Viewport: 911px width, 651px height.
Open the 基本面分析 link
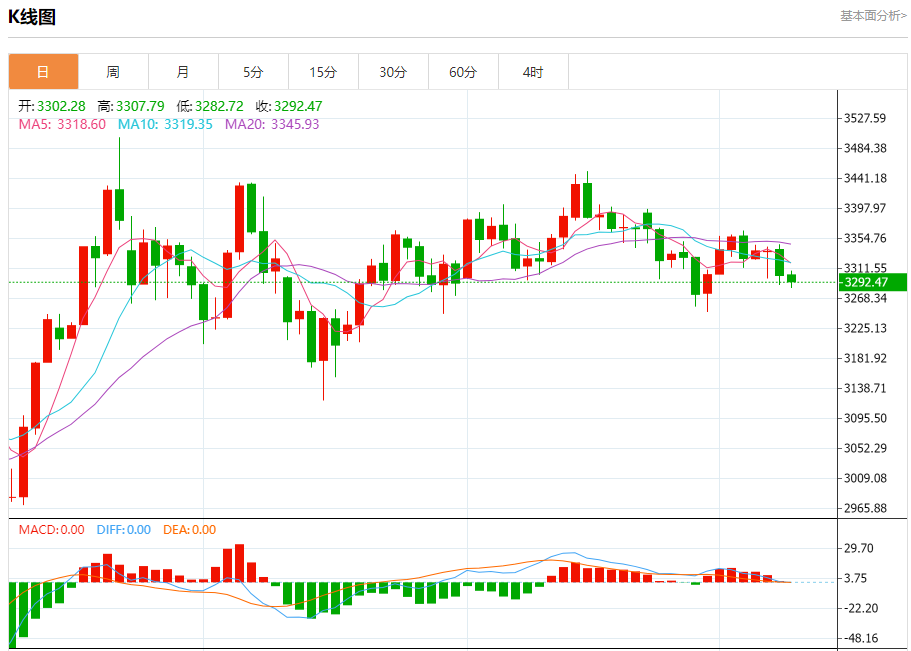(873, 16)
